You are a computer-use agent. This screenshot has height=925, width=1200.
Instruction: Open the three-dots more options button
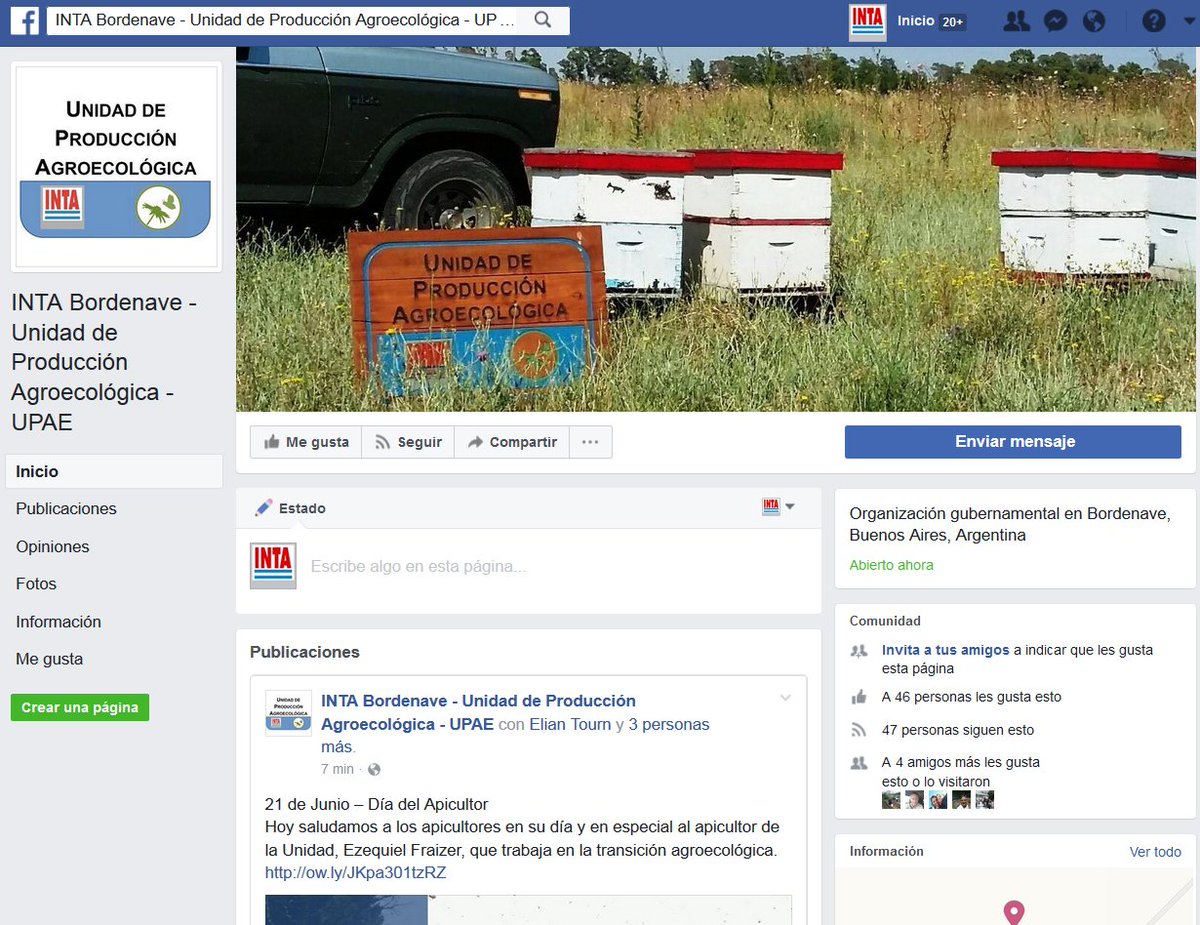click(591, 442)
